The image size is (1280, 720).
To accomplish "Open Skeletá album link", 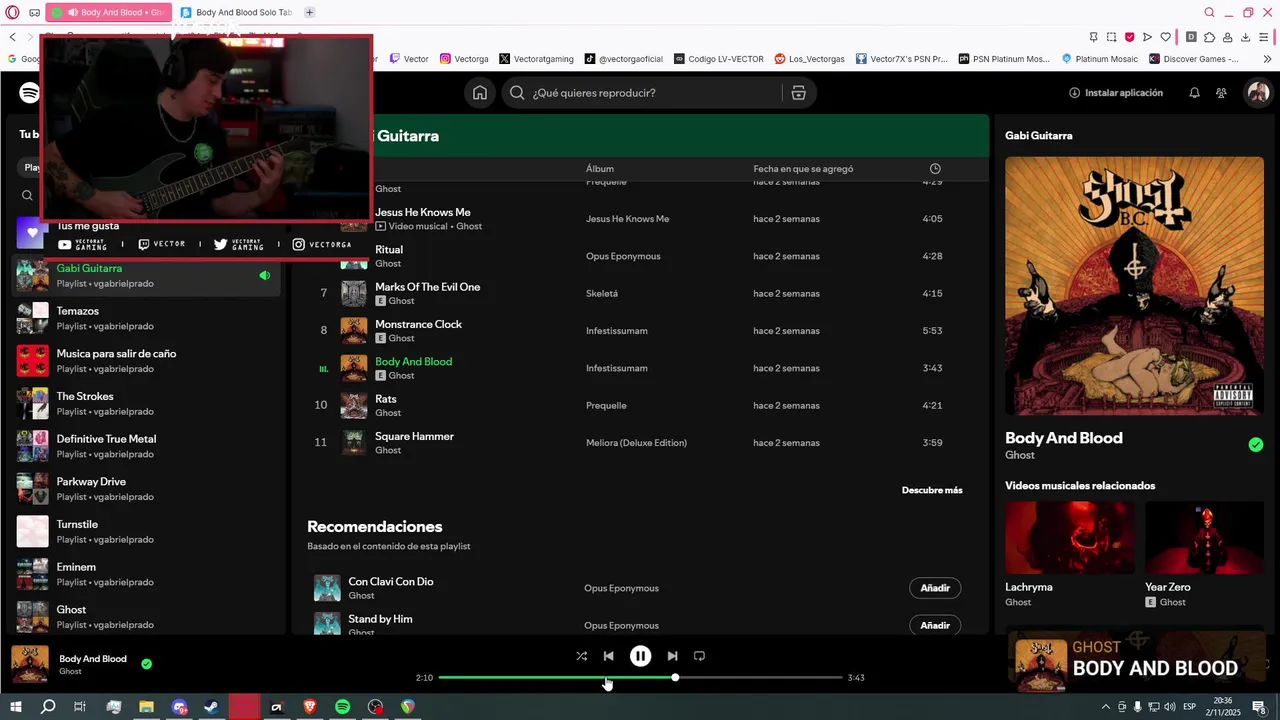I will pyautogui.click(x=602, y=294).
